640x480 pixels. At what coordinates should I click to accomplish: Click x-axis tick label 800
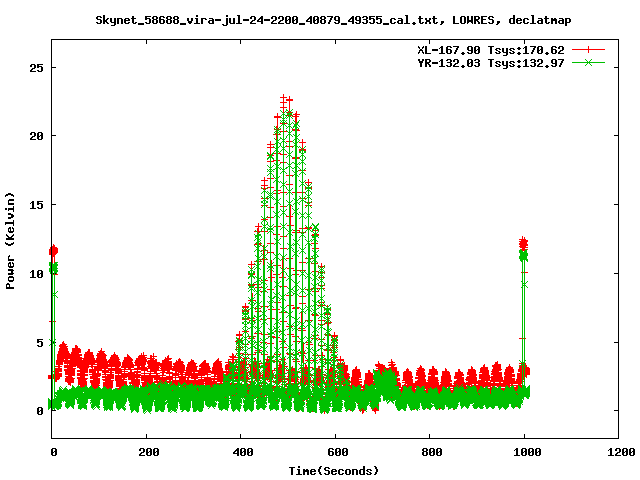point(431,452)
